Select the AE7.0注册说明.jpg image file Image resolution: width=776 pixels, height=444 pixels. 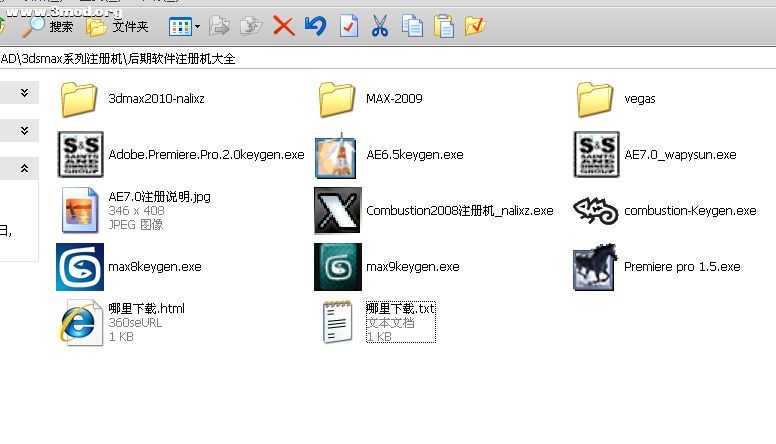80,210
